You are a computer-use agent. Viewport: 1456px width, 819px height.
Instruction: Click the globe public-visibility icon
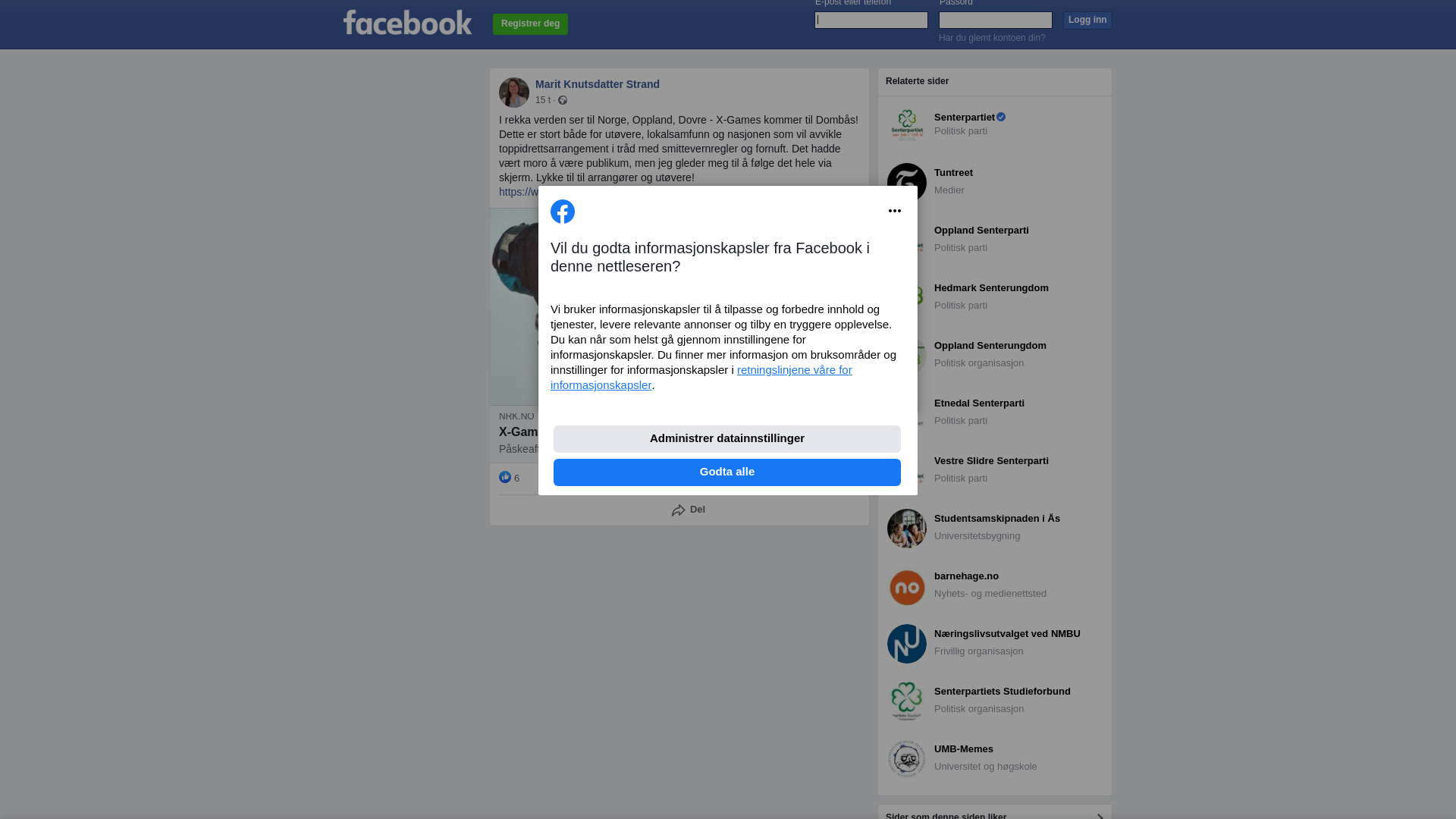click(x=563, y=100)
